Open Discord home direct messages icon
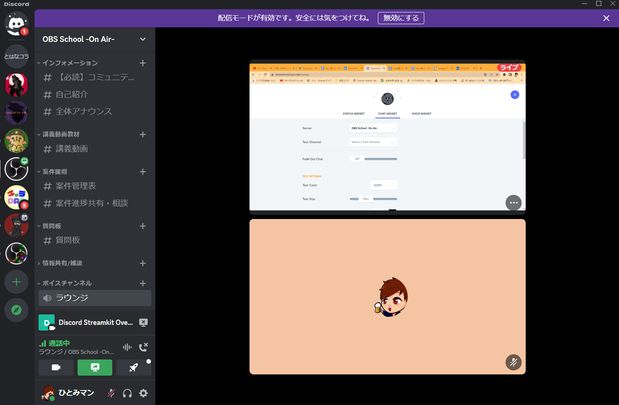The image size is (619, 405). (x=16, y=24)
